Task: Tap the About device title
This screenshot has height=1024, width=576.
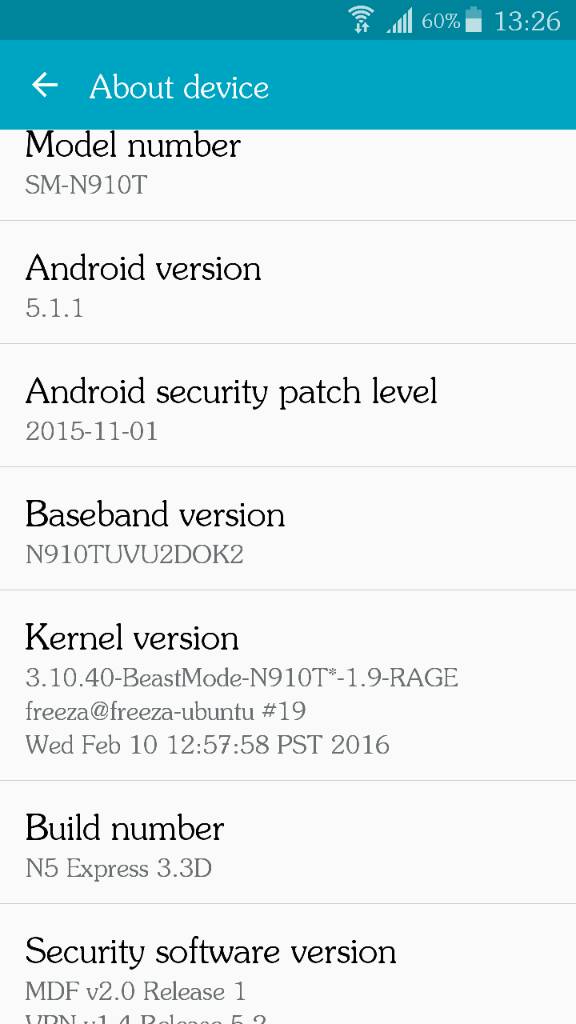Action: click(179, 87)
